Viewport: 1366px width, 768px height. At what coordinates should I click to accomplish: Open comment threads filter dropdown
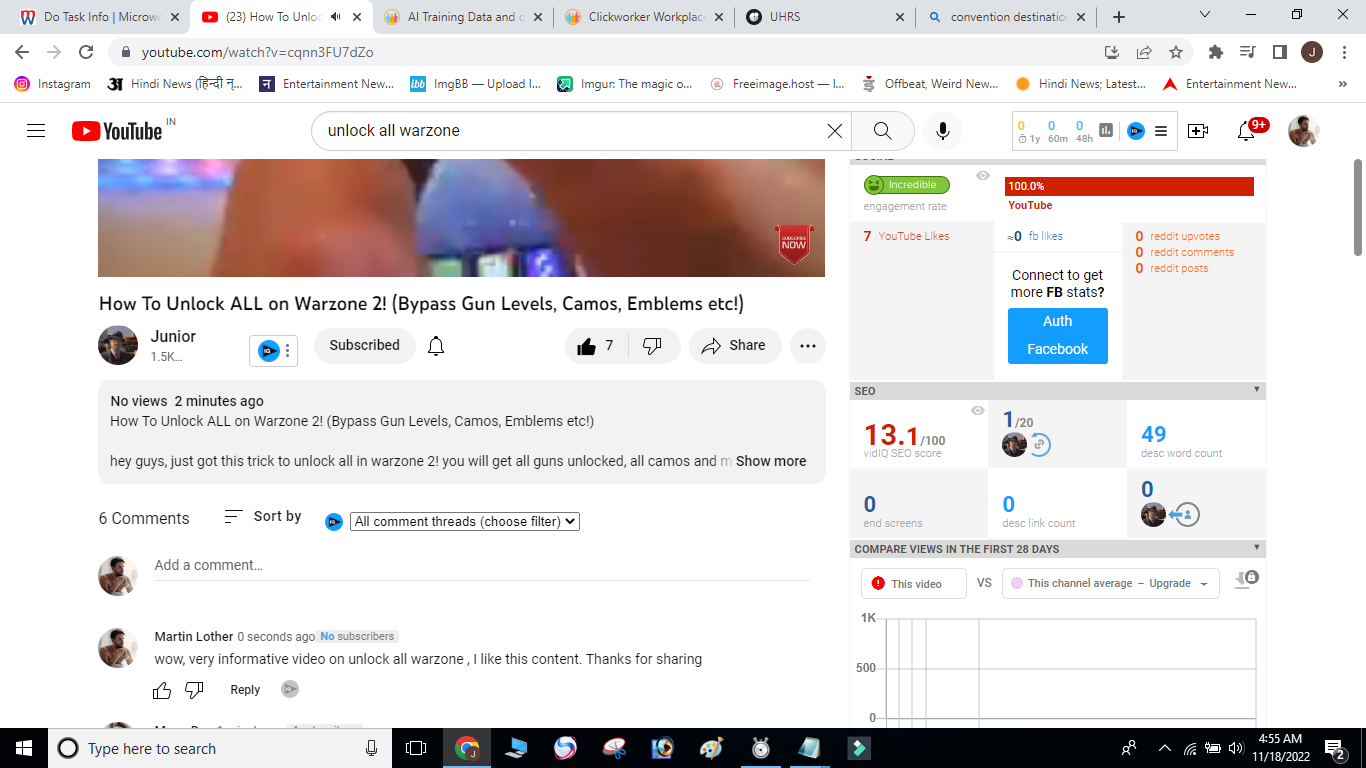465,521
